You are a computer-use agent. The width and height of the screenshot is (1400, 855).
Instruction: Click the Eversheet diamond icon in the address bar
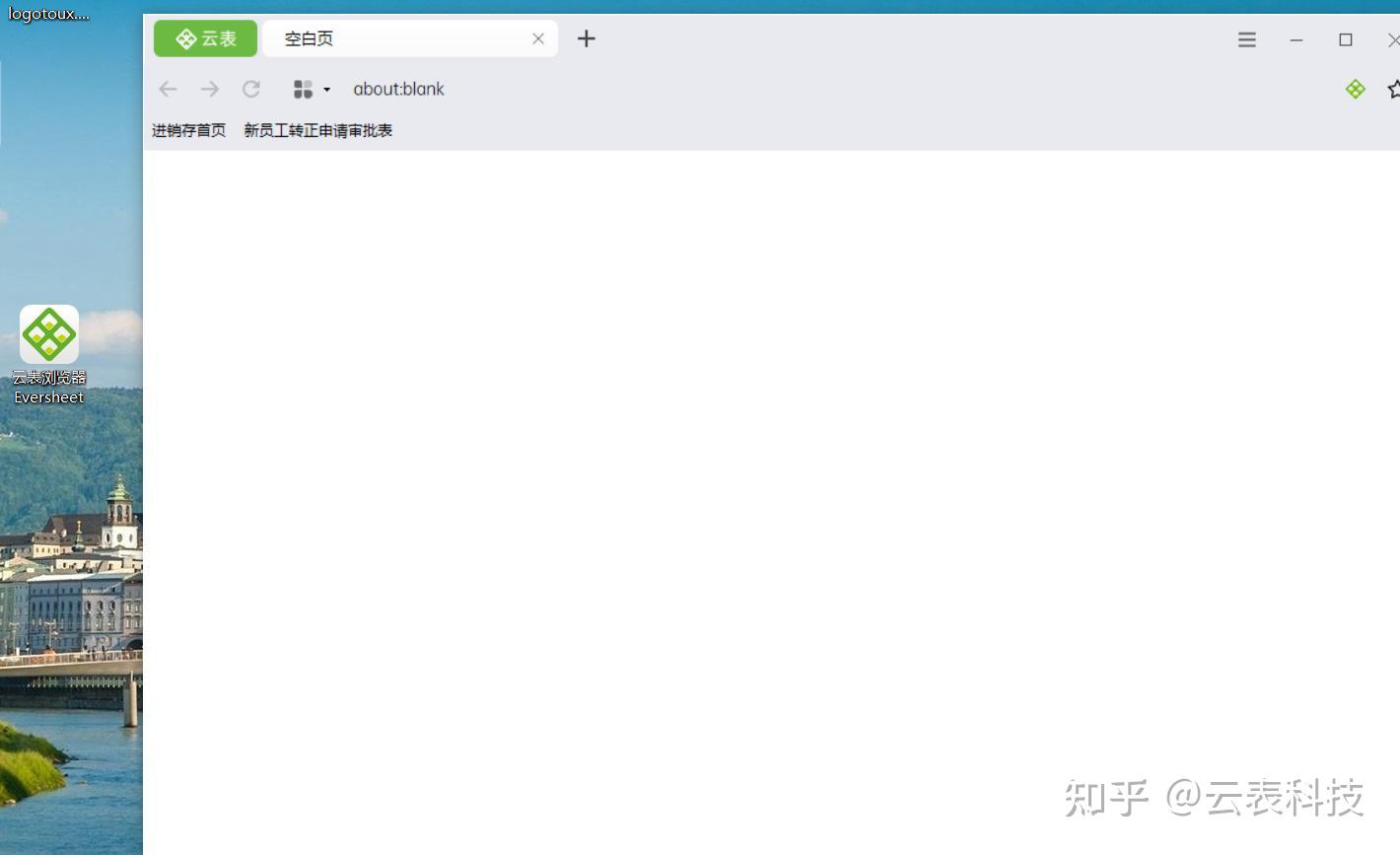point(1355,89)
